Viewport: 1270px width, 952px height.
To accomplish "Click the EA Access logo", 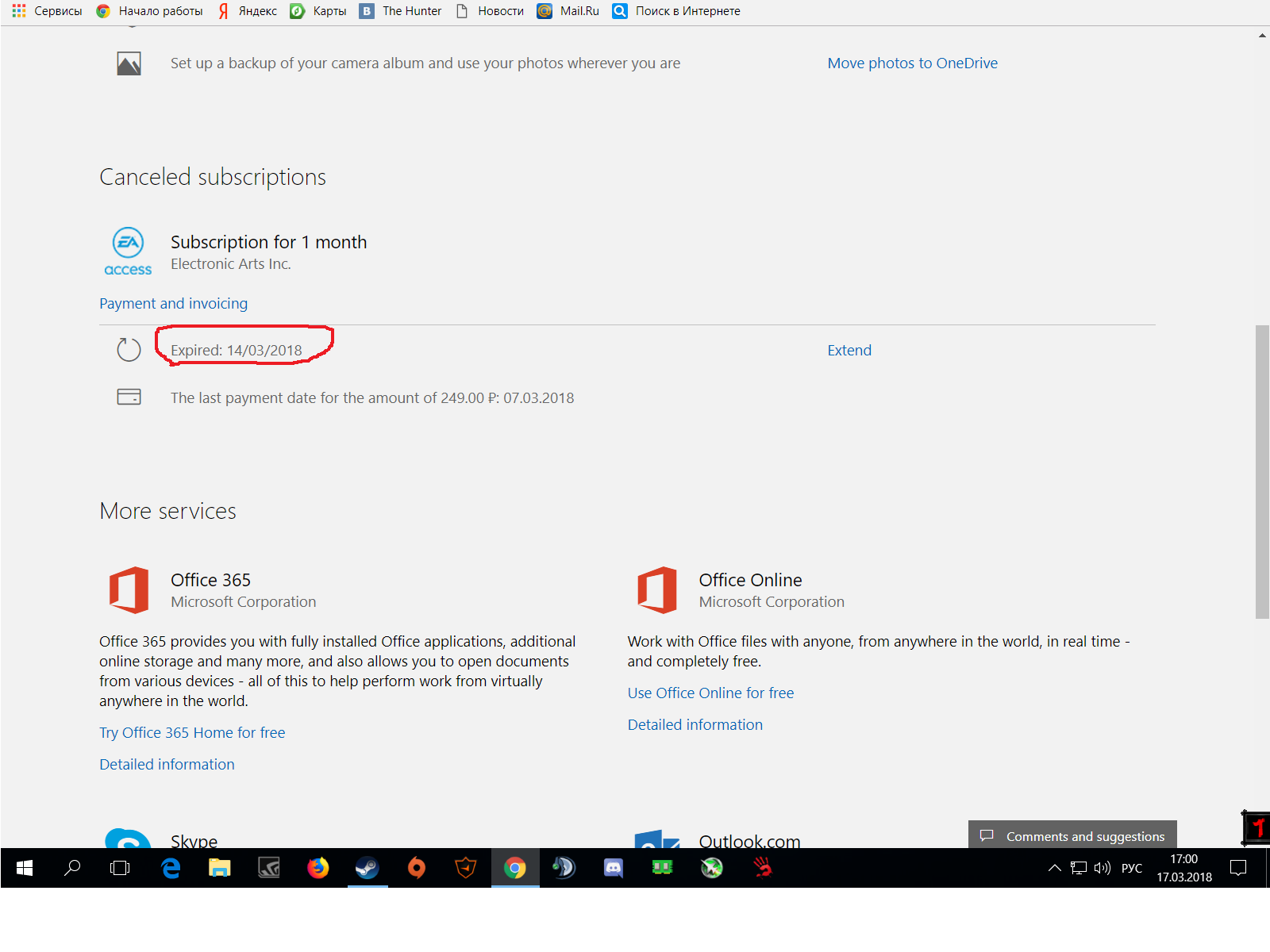I will pos(128,251).
